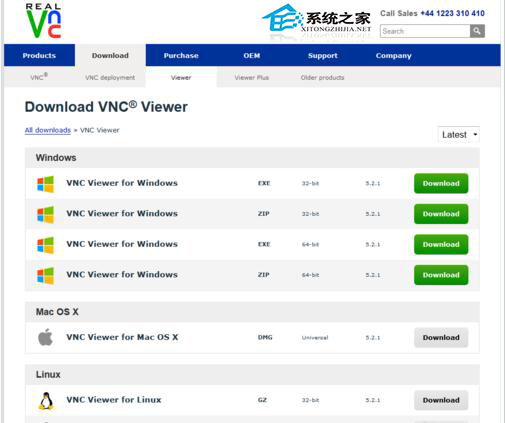Switch to Older products sub-tab
Image resolution: width=505 pixels, height=423 pixels.
point(322,77)
